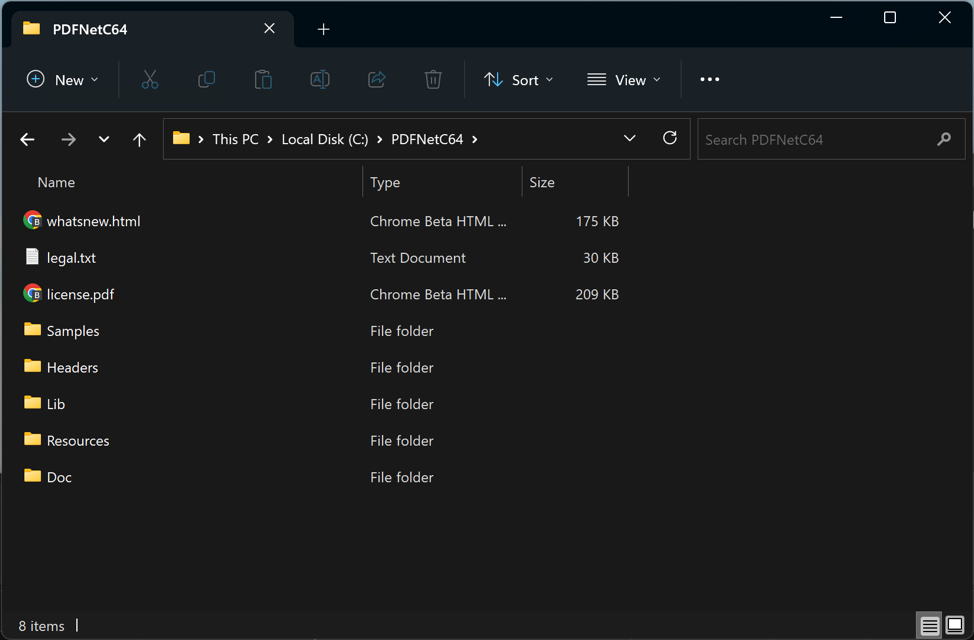Expand chevron after This PC

270,139
